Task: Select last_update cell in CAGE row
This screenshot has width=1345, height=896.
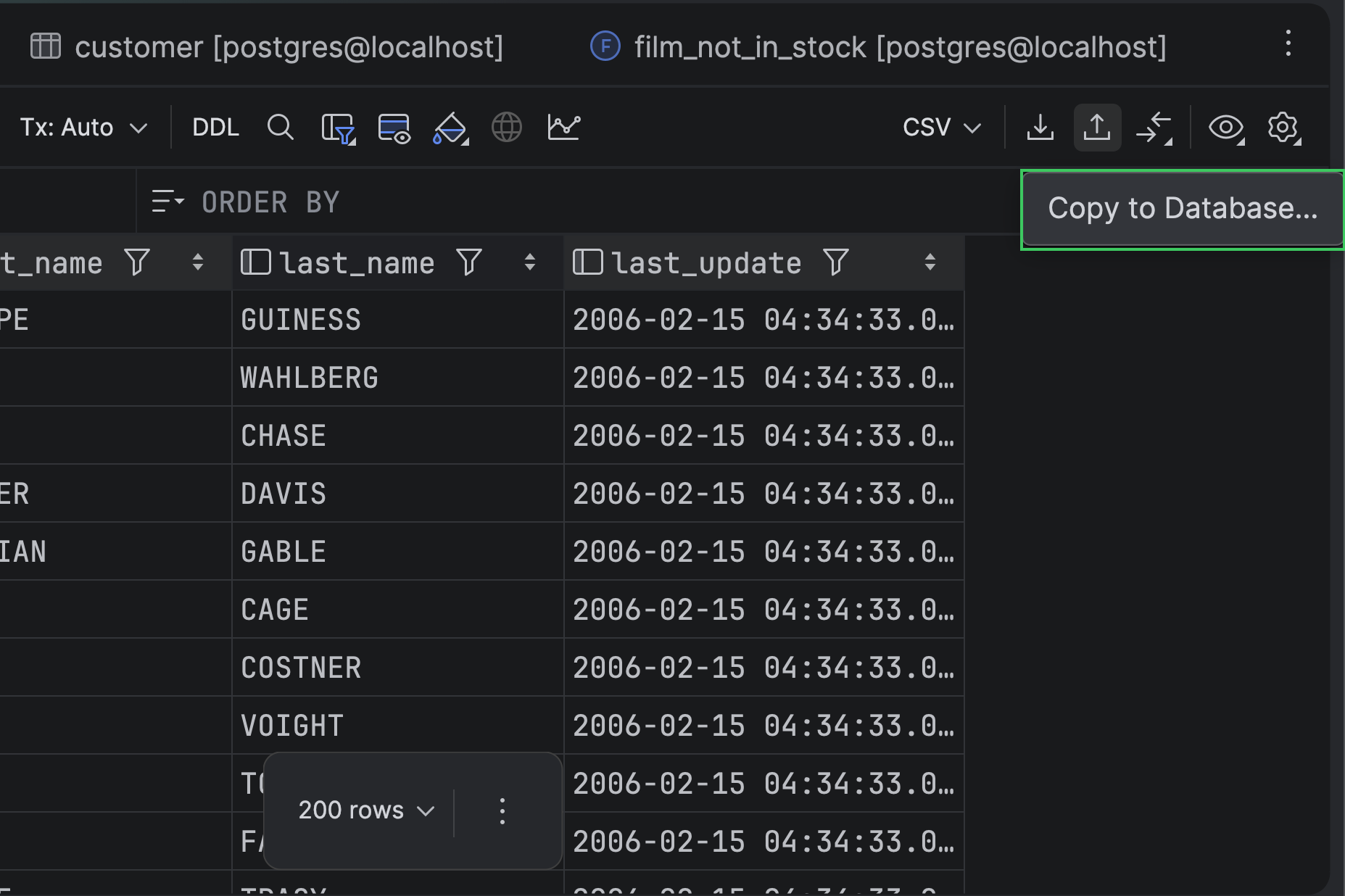Action: click(x=764, y=610)
